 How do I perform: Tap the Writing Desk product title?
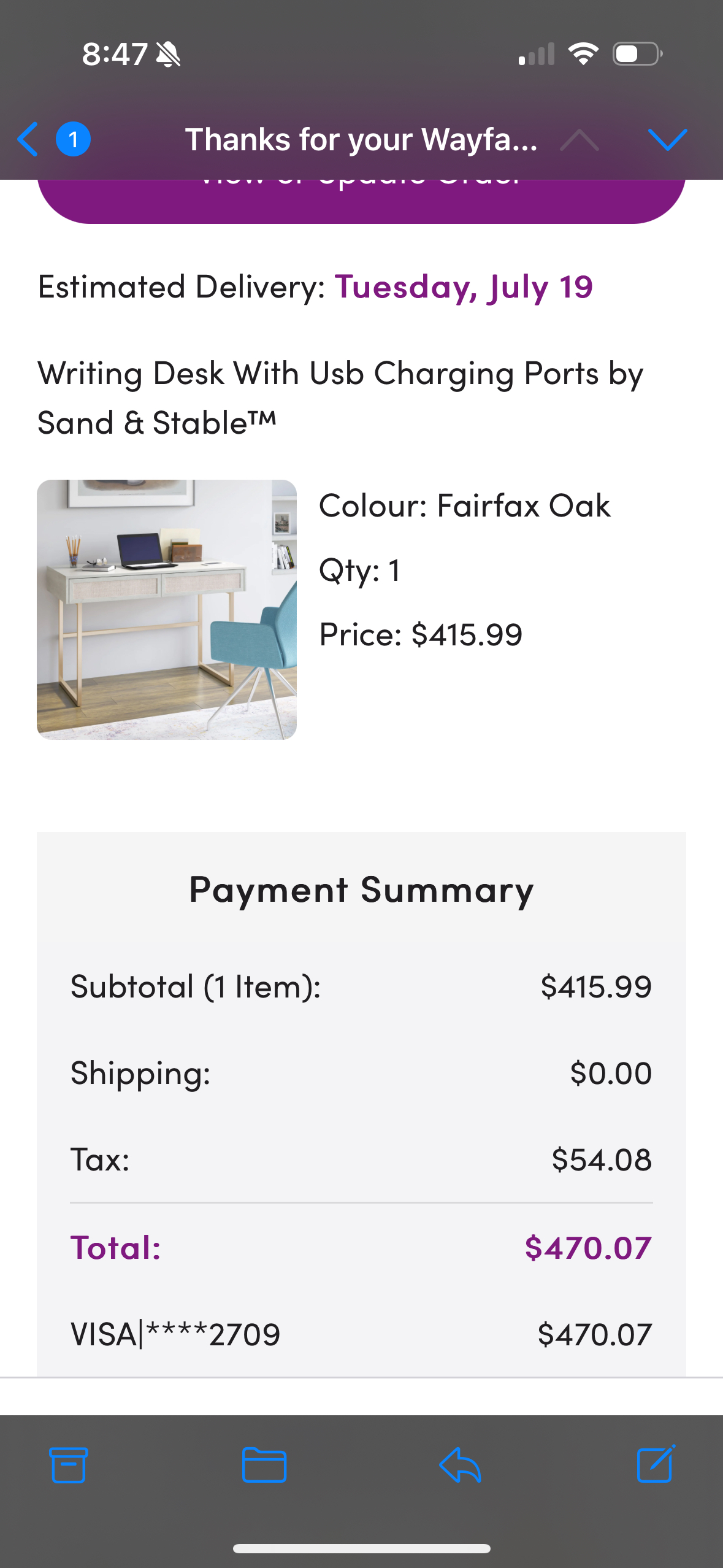pos(340,398)
